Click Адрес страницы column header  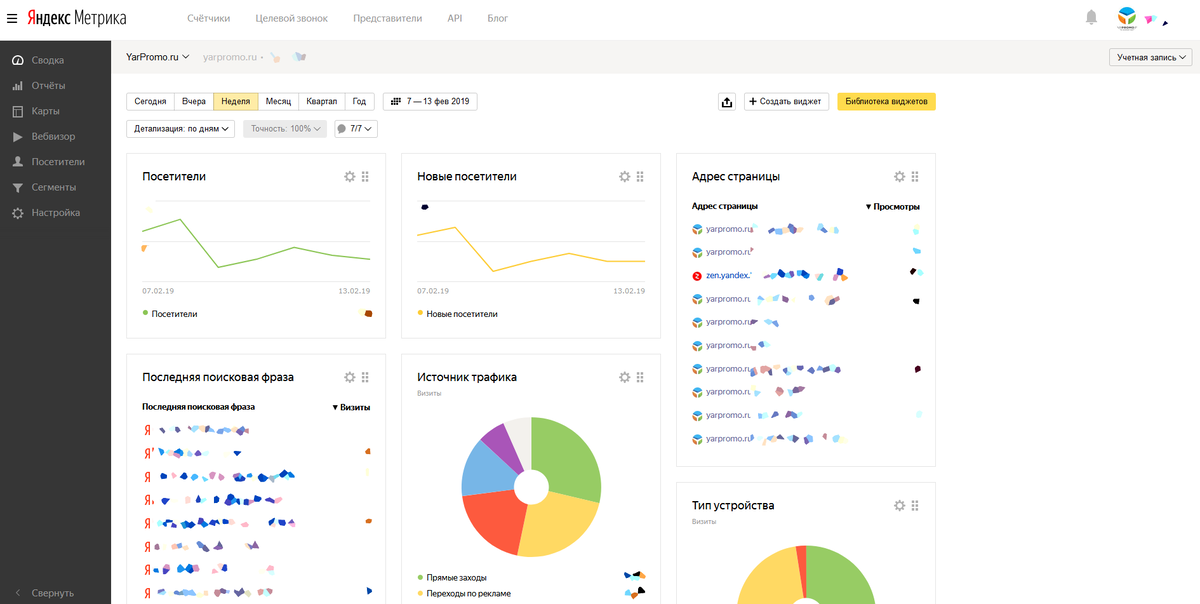click(724, 206)
